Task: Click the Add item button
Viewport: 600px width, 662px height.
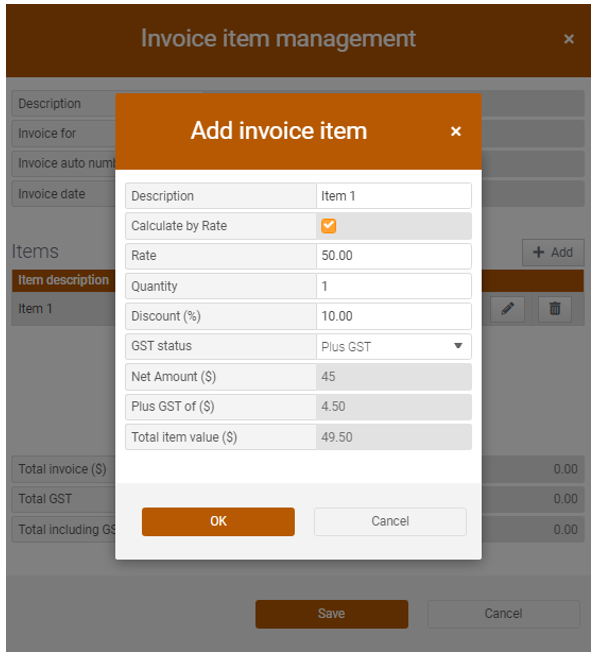Action: pyautogui.click(x=552, y=253)
